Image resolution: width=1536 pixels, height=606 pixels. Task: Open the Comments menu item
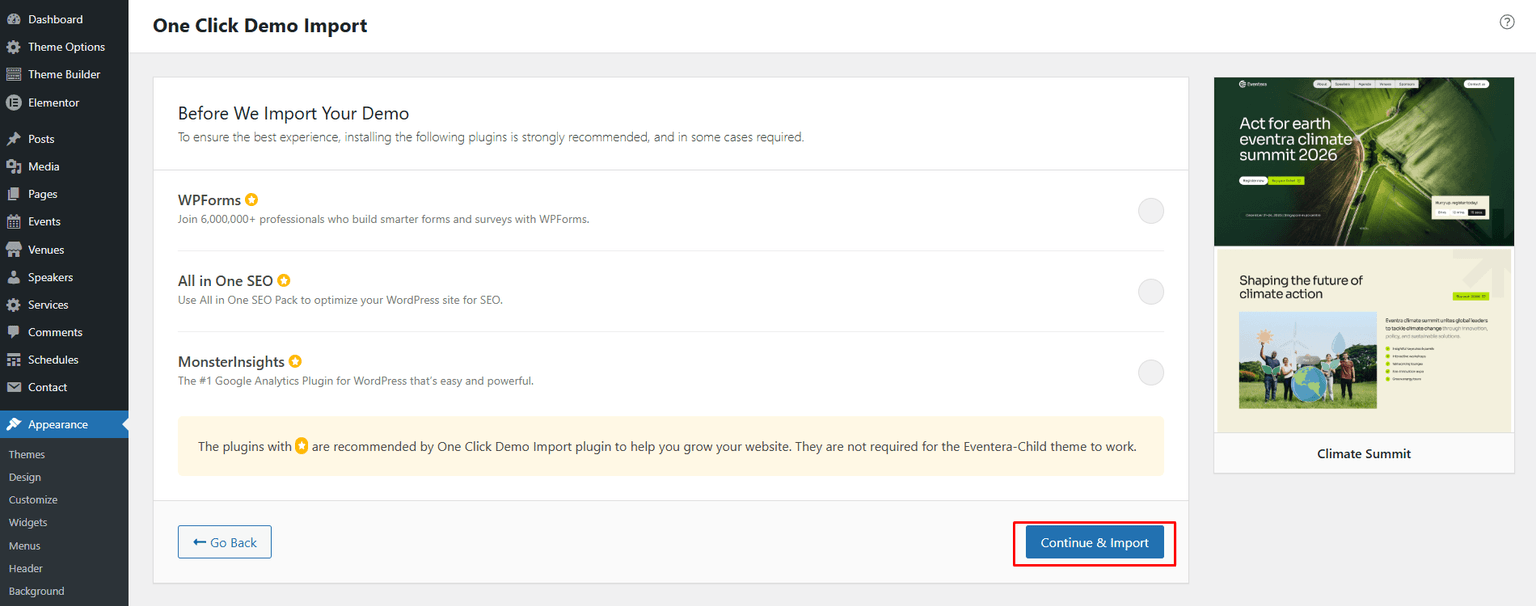click(64, 332)
